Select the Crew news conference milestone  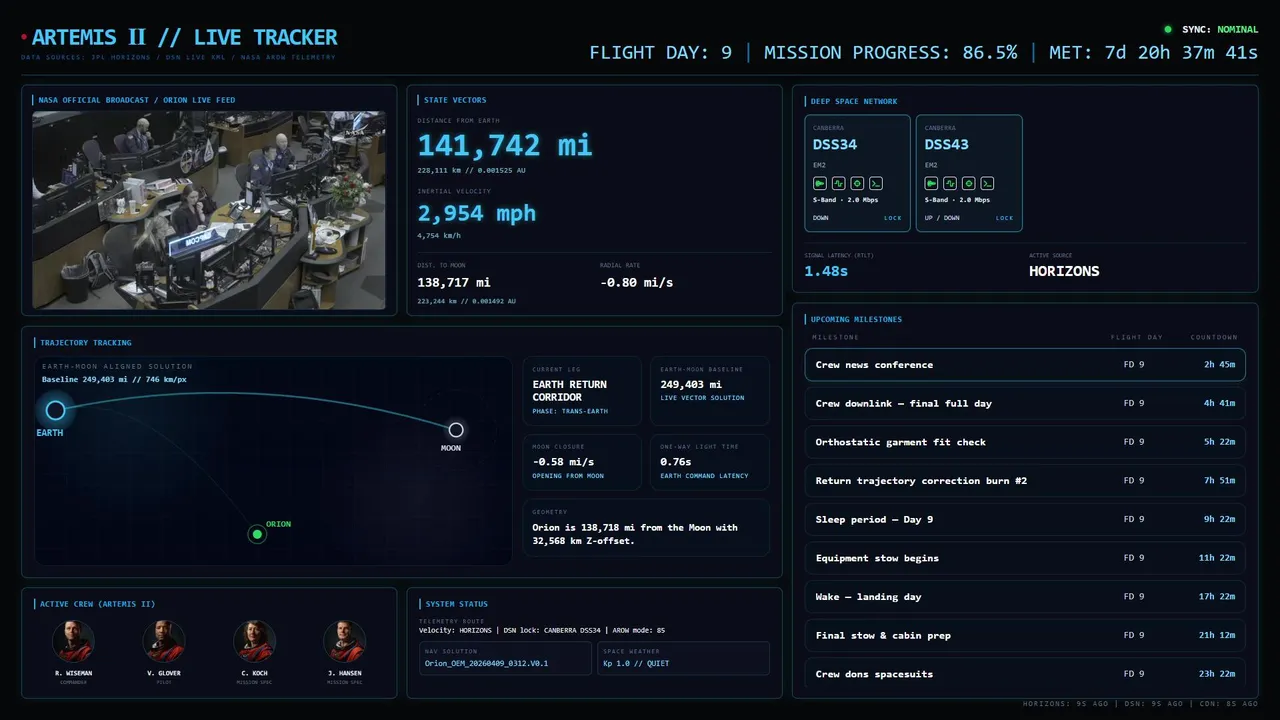click(x=1025, y=365)
